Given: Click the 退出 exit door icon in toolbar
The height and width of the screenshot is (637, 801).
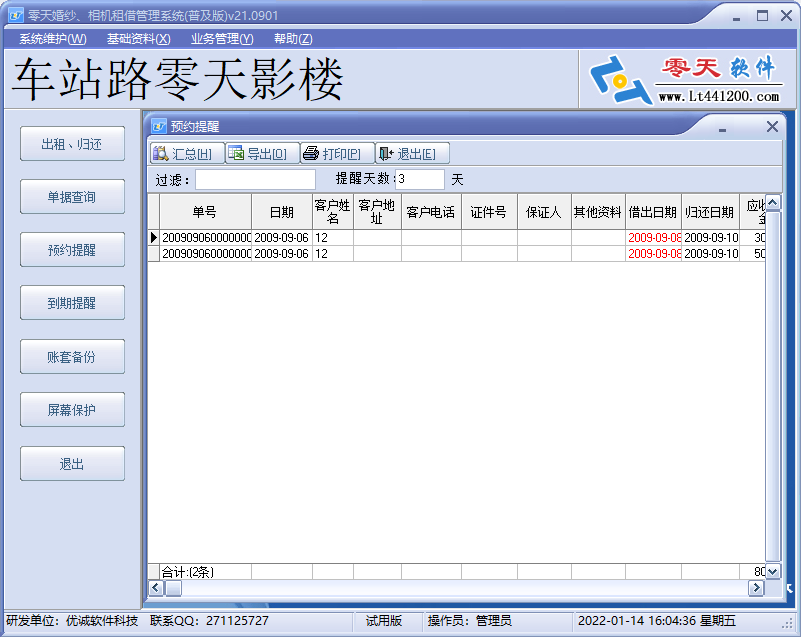Looking at the screenshot, I should tap(386, 153).
